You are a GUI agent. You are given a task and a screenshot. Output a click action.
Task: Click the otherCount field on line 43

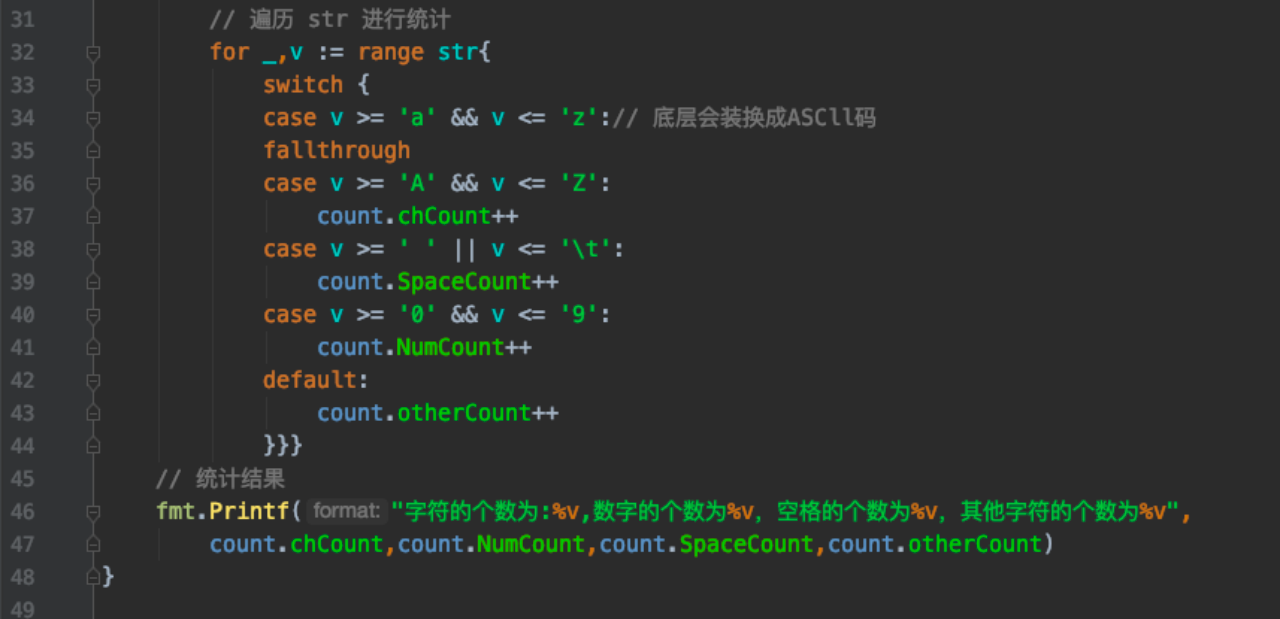pos(464,413)
